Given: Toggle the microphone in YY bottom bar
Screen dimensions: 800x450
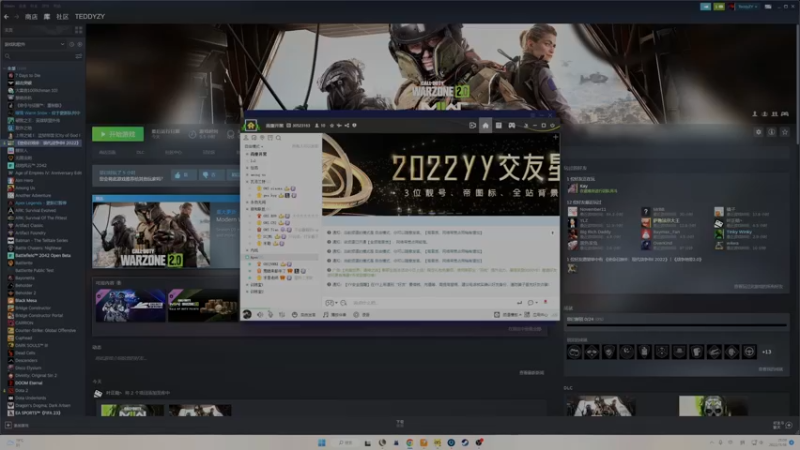Looking at the screenshot, I should tap(270, 315).
